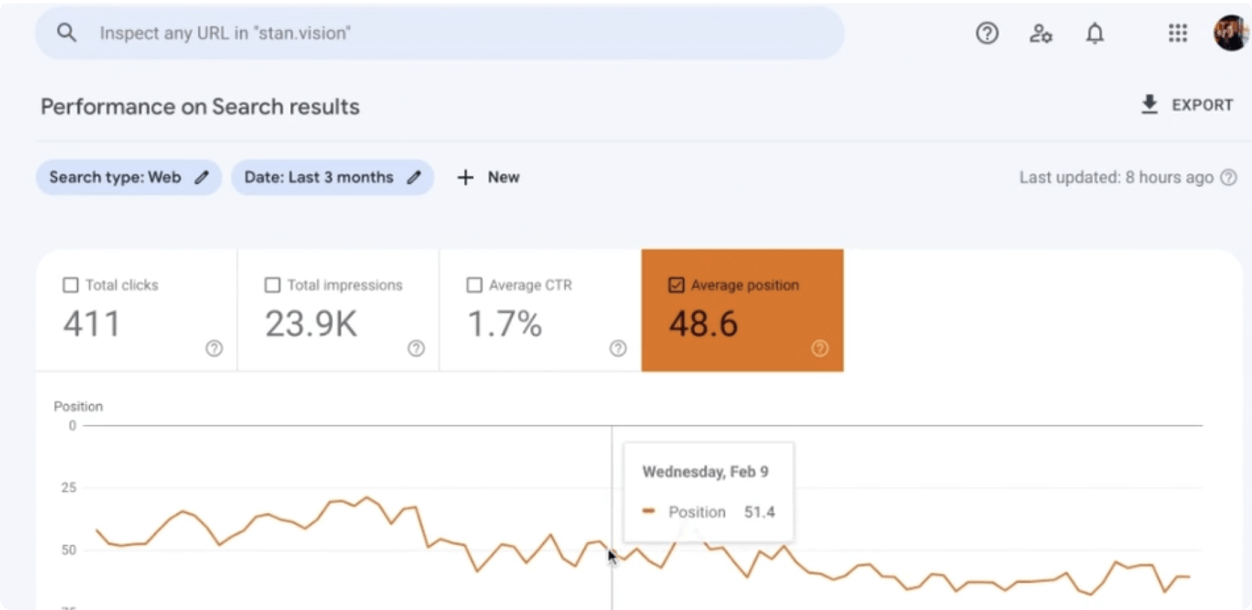Click help icon in Total clicks card
Screen dimensions: 1252x610
pos(214,348)
